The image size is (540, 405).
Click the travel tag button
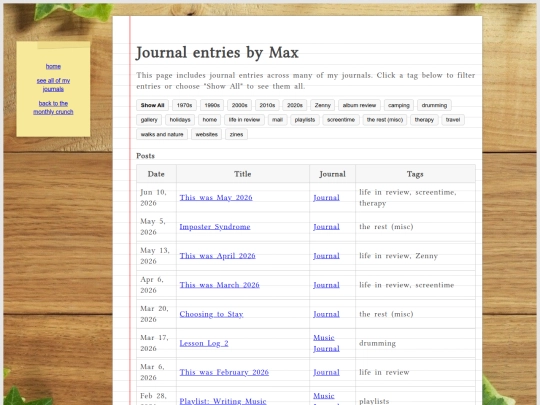click(x=453, y=120)
